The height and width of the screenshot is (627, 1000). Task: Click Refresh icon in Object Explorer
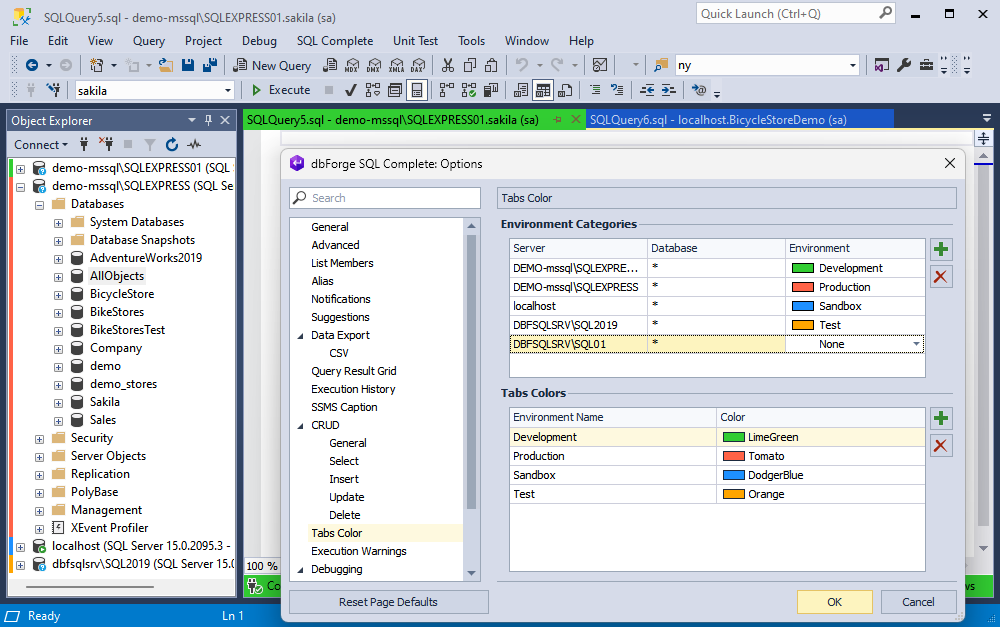pyautogui.click(x=172, y=145)
